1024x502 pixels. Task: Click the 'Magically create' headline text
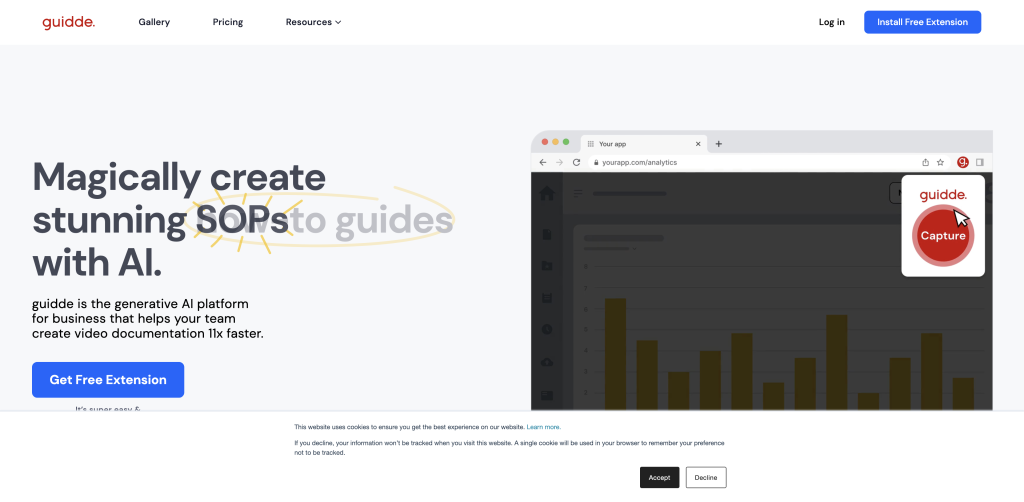pyautogui.click(x=179, y=177)
